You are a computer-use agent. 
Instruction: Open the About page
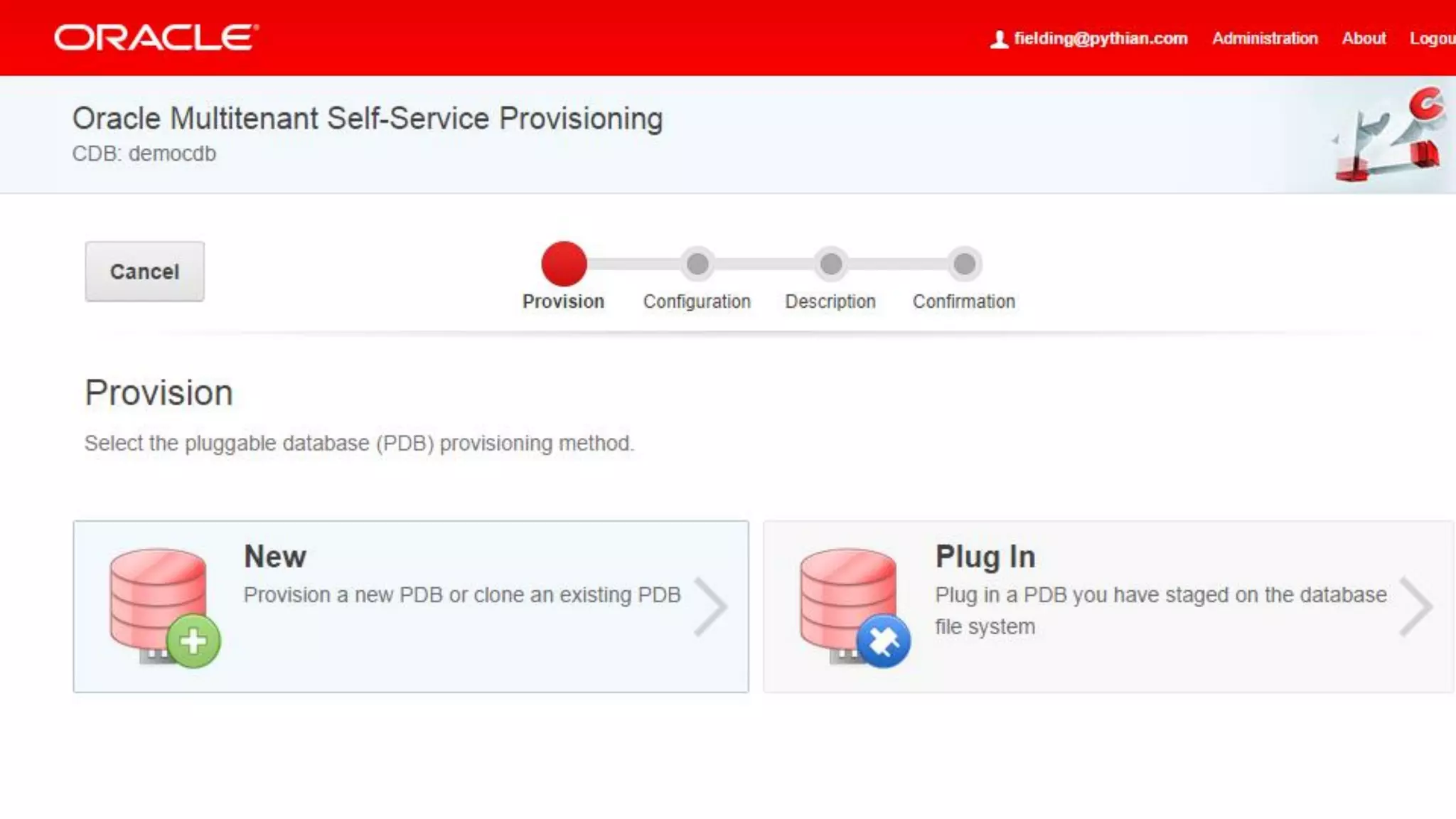(1364, 38)
